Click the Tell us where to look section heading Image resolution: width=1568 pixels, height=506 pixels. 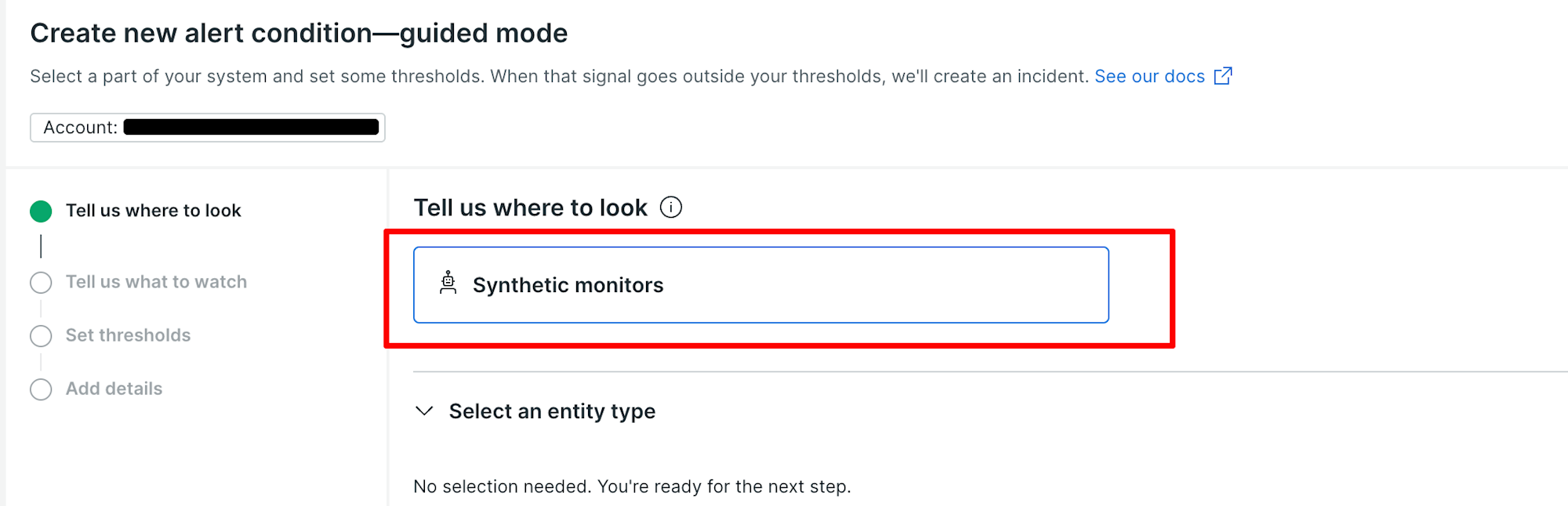point(531,208)
